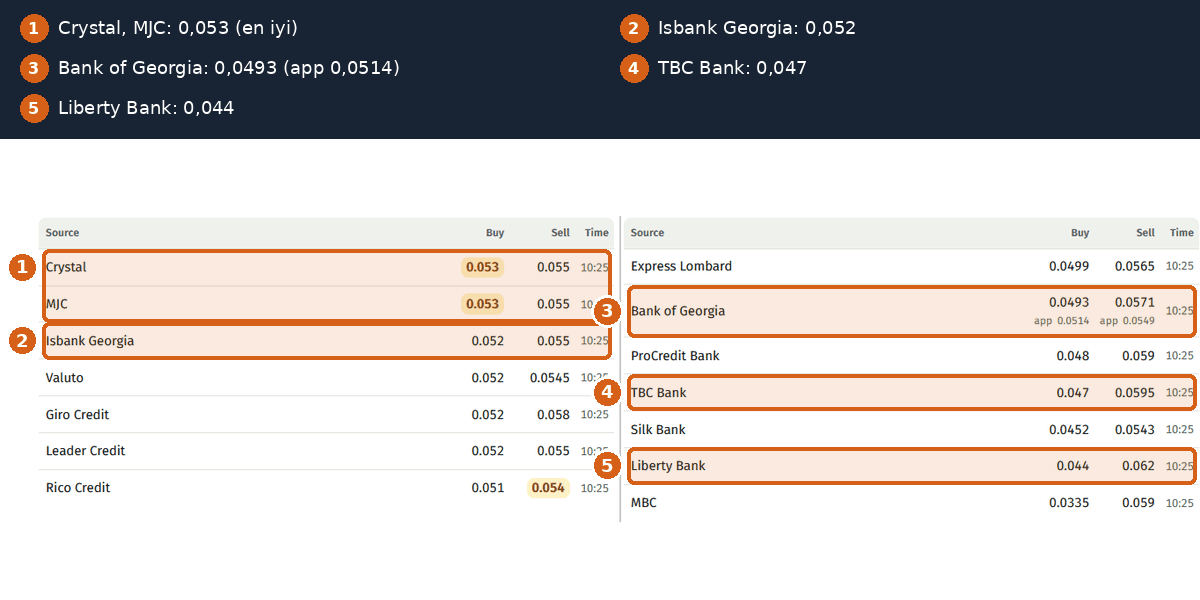Click the TBC Bank source name
This screenshot has height=600, width=1200.
click(x=659, y=393)
